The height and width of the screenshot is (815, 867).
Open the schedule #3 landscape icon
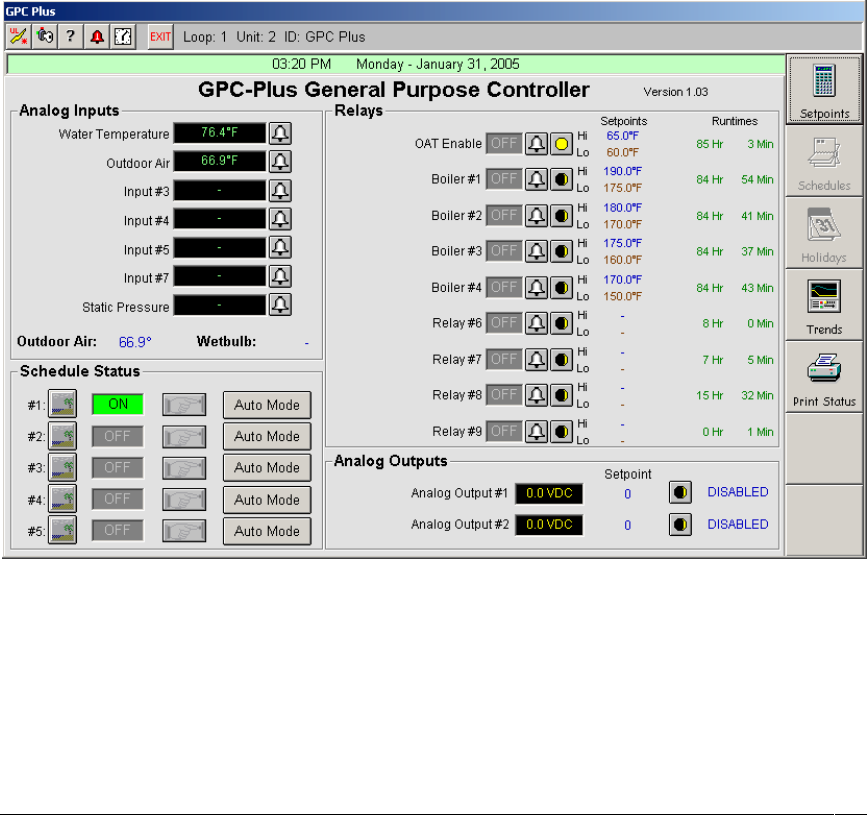pos(62,467)
